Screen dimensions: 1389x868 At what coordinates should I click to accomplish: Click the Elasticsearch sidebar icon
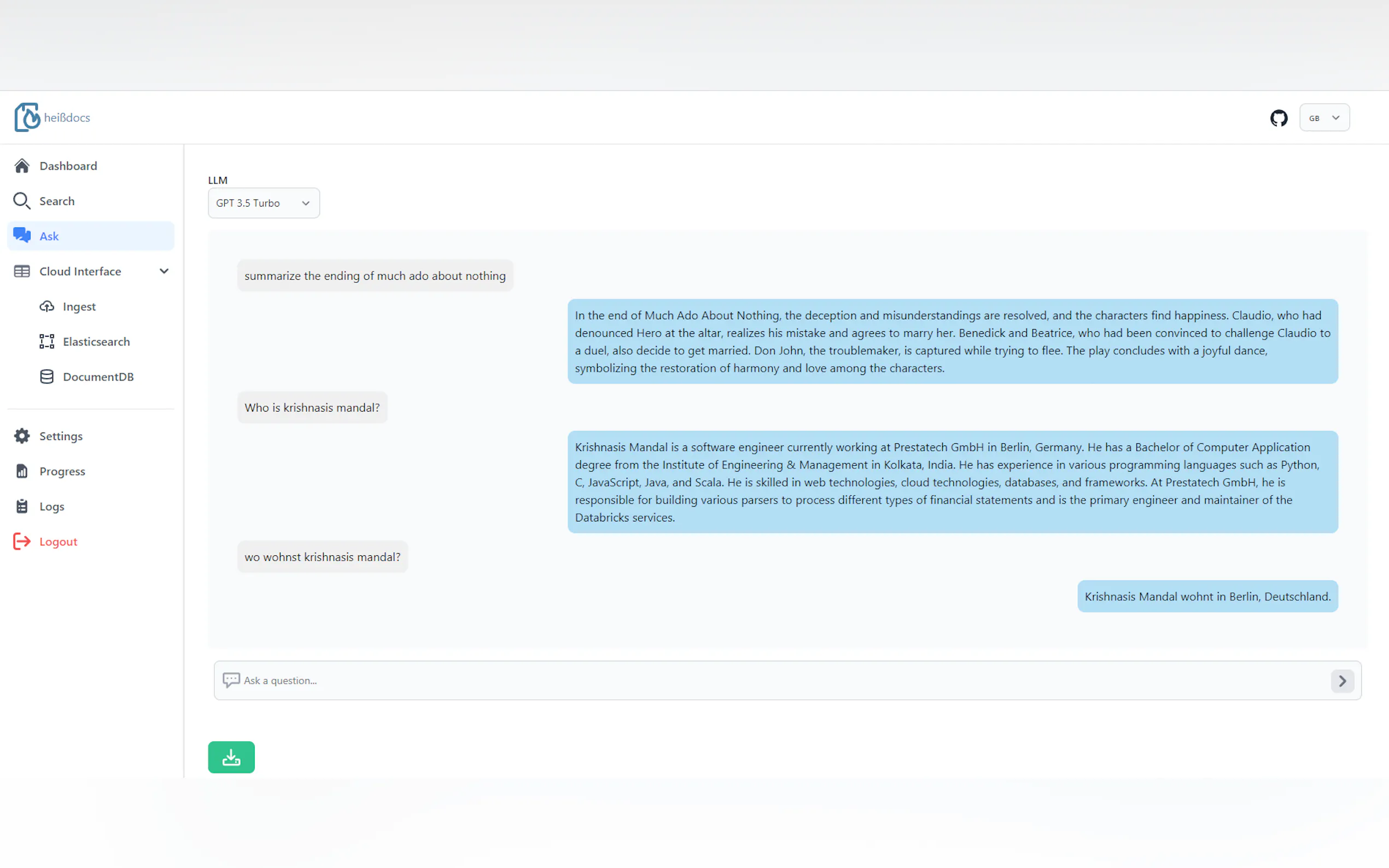[x=46, y=342]
